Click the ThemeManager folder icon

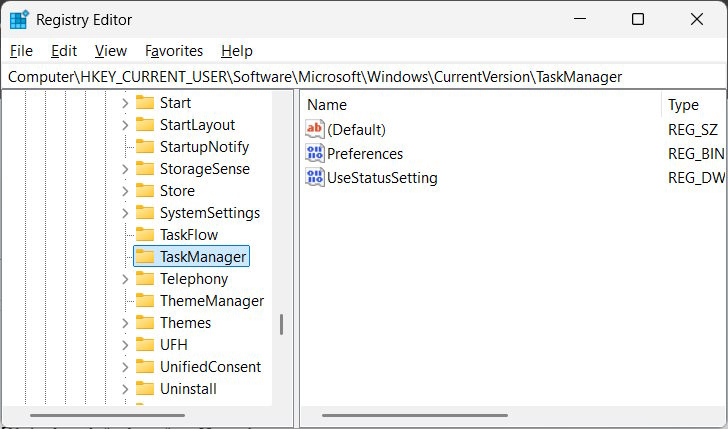pyautogui.click(x=145, y=300)
